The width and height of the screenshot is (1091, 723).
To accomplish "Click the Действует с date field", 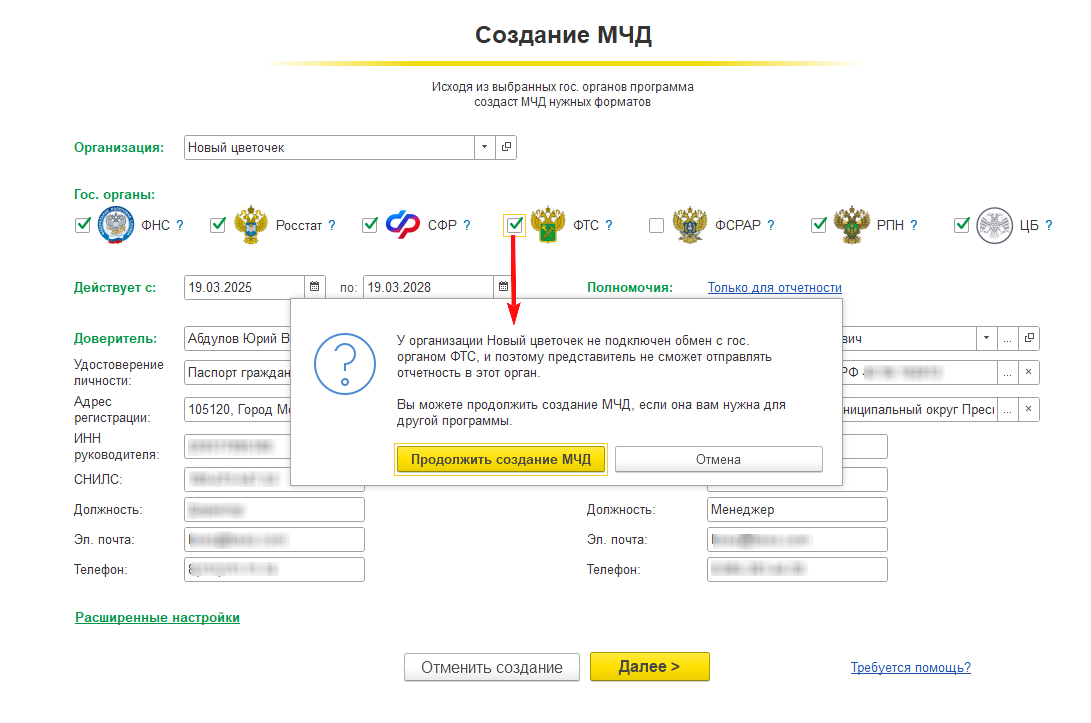I will coord(244,287).
